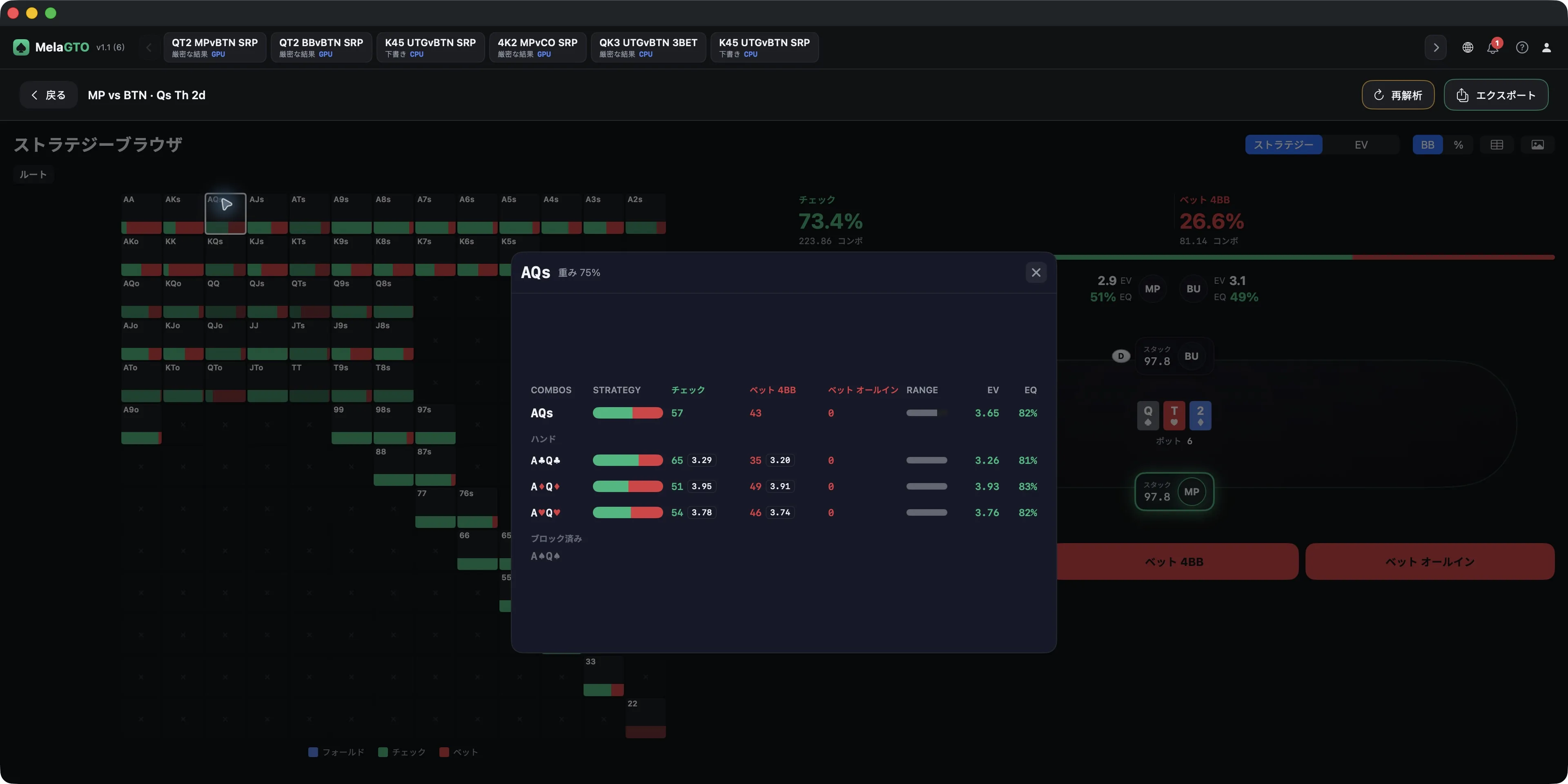Choose the ベット 4BB action button

pyautogui.click(x=1174, y=562)
